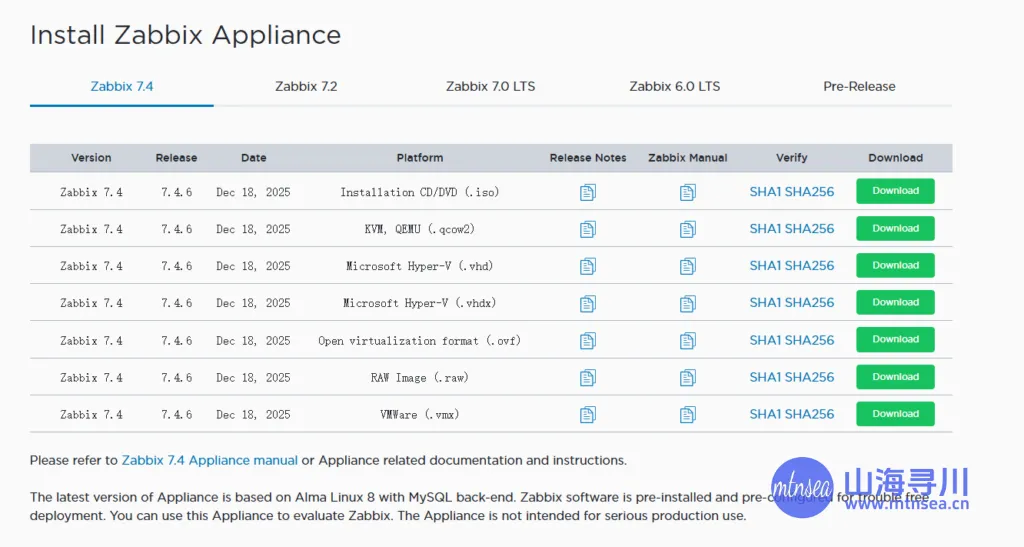
Task: Open the SHA1 checksum for Installation CD/DVD (.iso)
Action: point(765,192)
